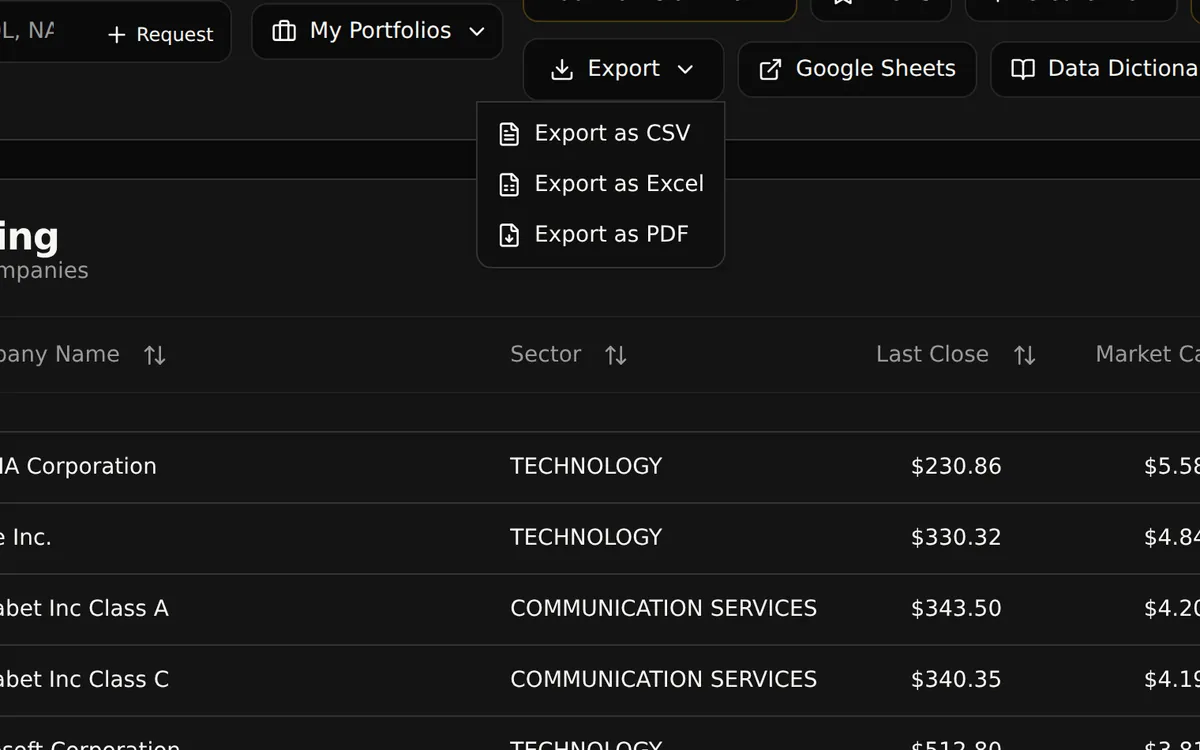Open the Data Dictionary button
The width and height of the screenshot is (1200, 750).
click(1095, 69)
